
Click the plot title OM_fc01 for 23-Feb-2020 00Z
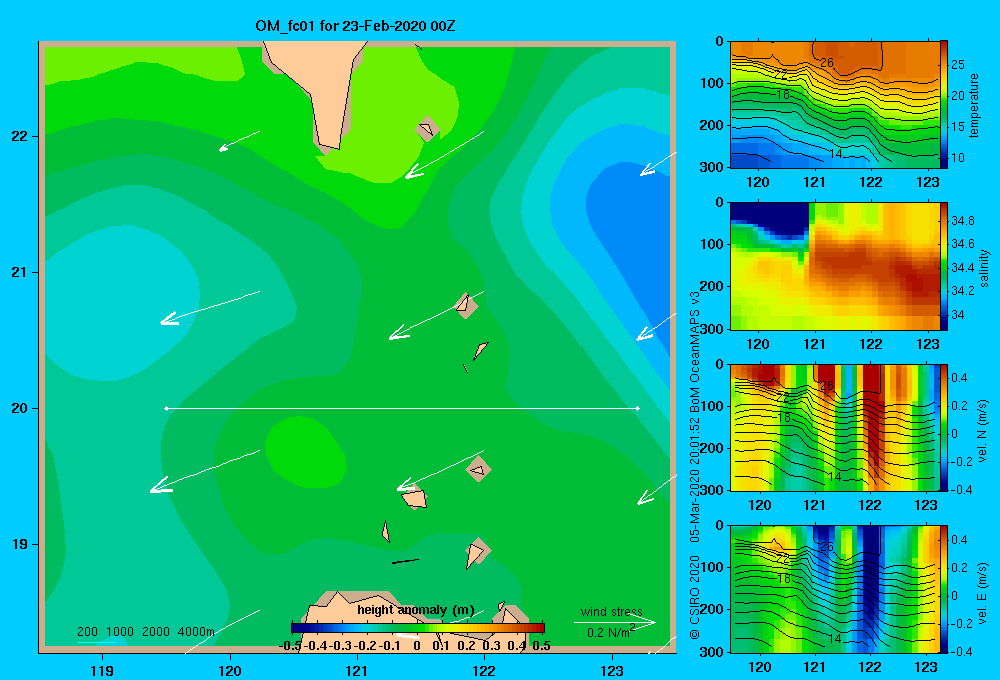pos(355,26)
